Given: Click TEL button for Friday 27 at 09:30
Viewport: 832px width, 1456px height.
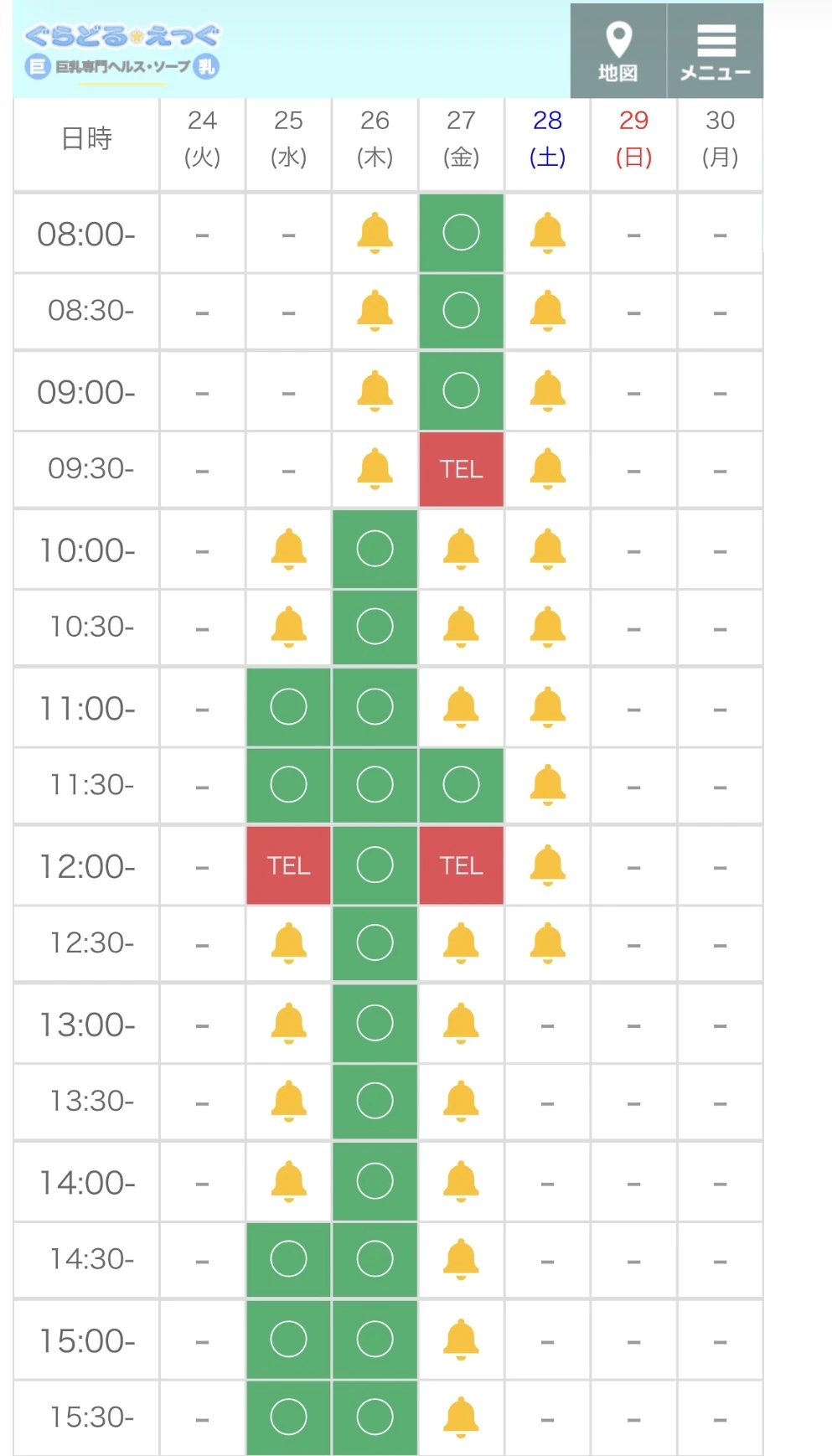Looking at the screenshot, I should (461, 469).
